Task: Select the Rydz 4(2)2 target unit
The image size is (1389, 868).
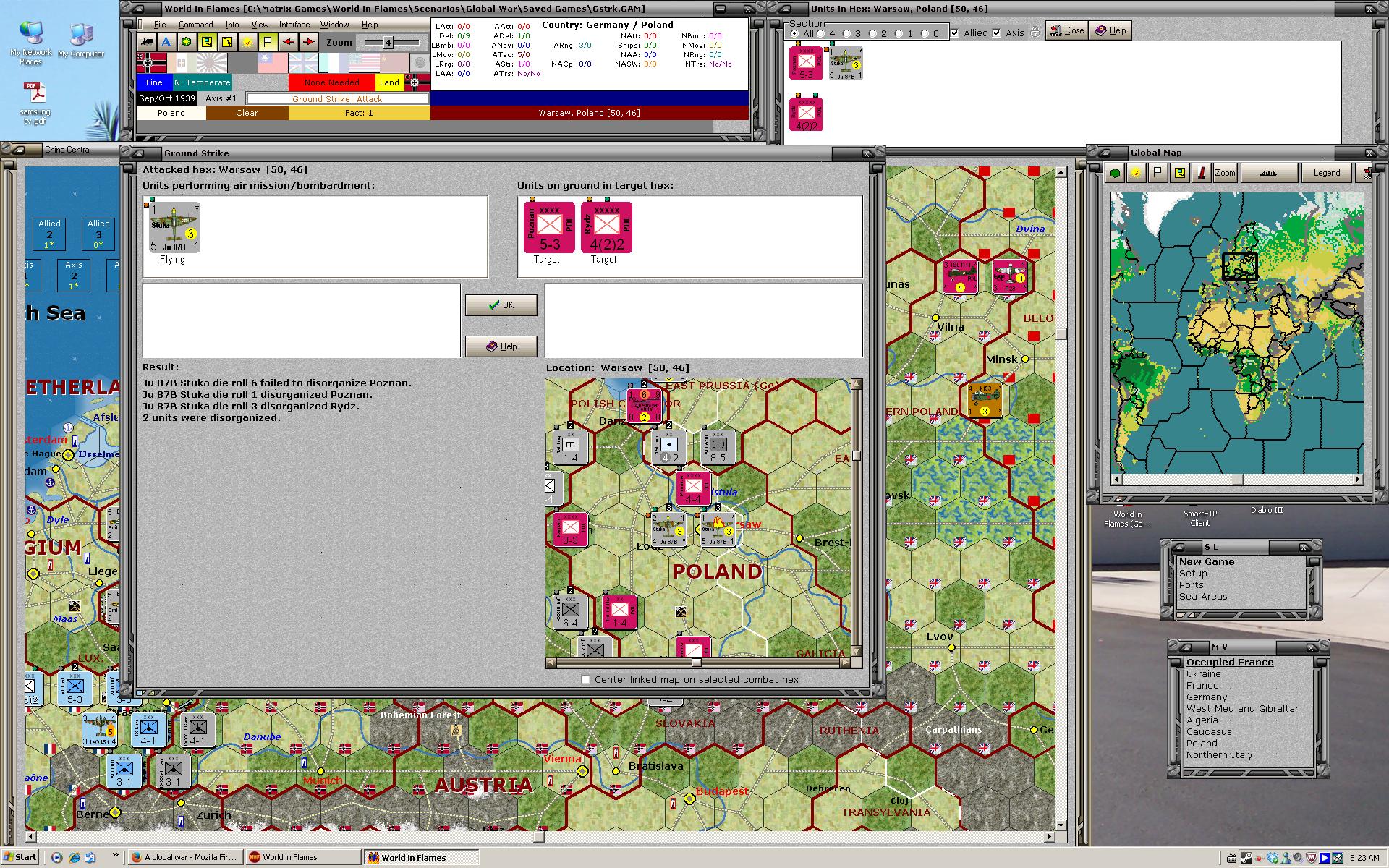Action: pos(606,228)
